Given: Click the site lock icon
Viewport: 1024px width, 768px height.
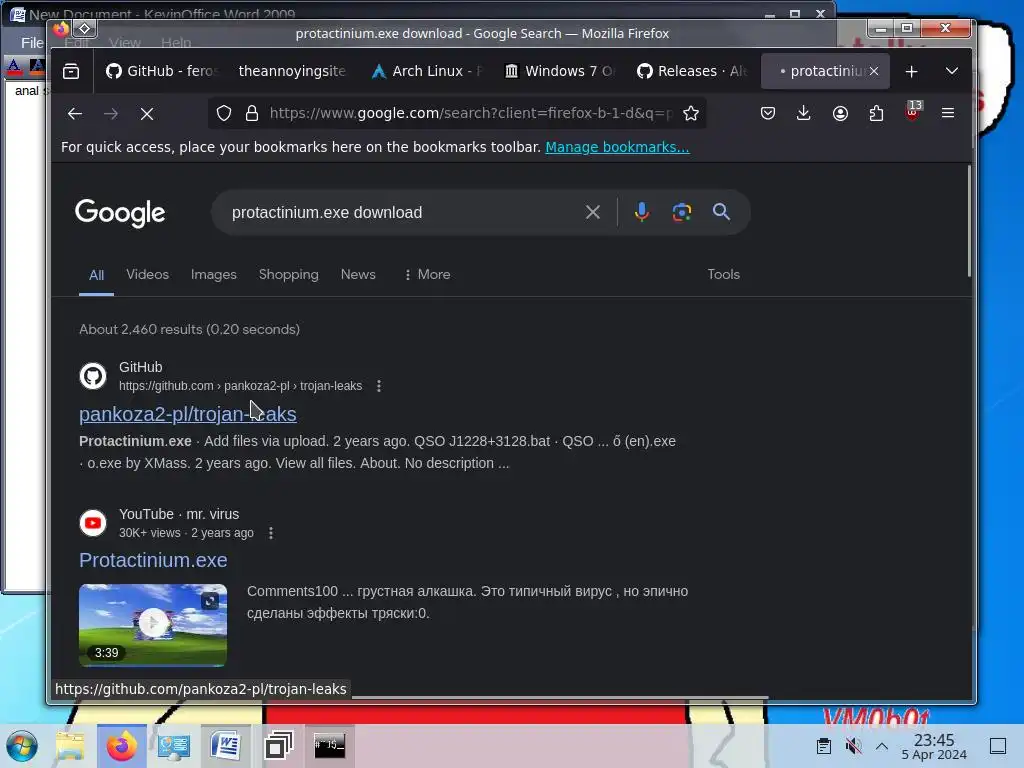Looking at the screenshot, I should [252, 114].
